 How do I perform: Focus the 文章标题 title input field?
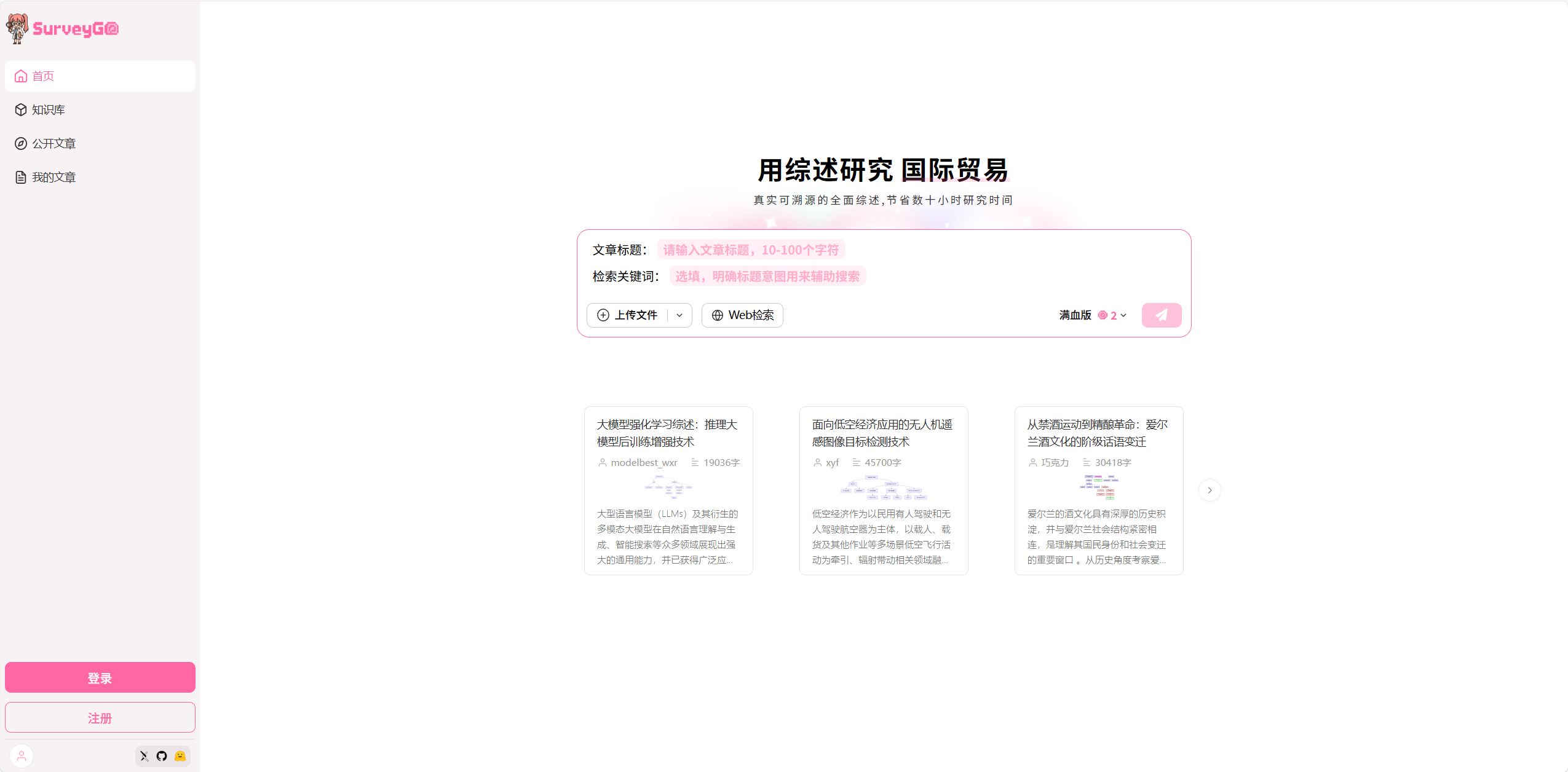(751, 250)
